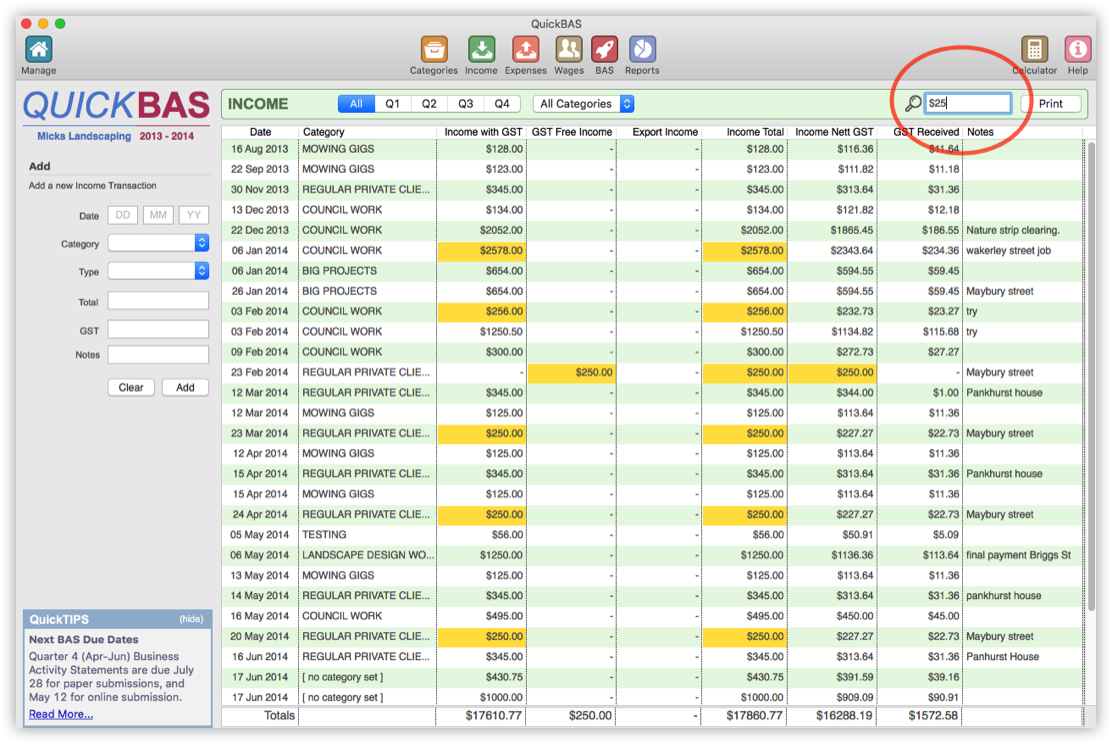Open the BAS section

pos(606,48)
